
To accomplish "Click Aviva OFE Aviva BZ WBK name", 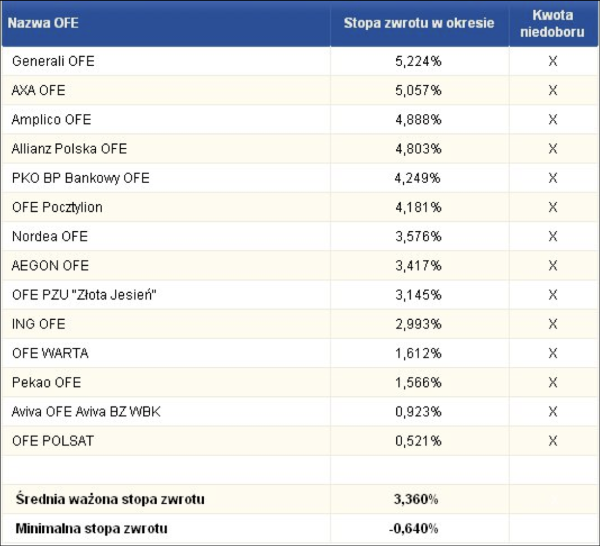I will [84, 411].
